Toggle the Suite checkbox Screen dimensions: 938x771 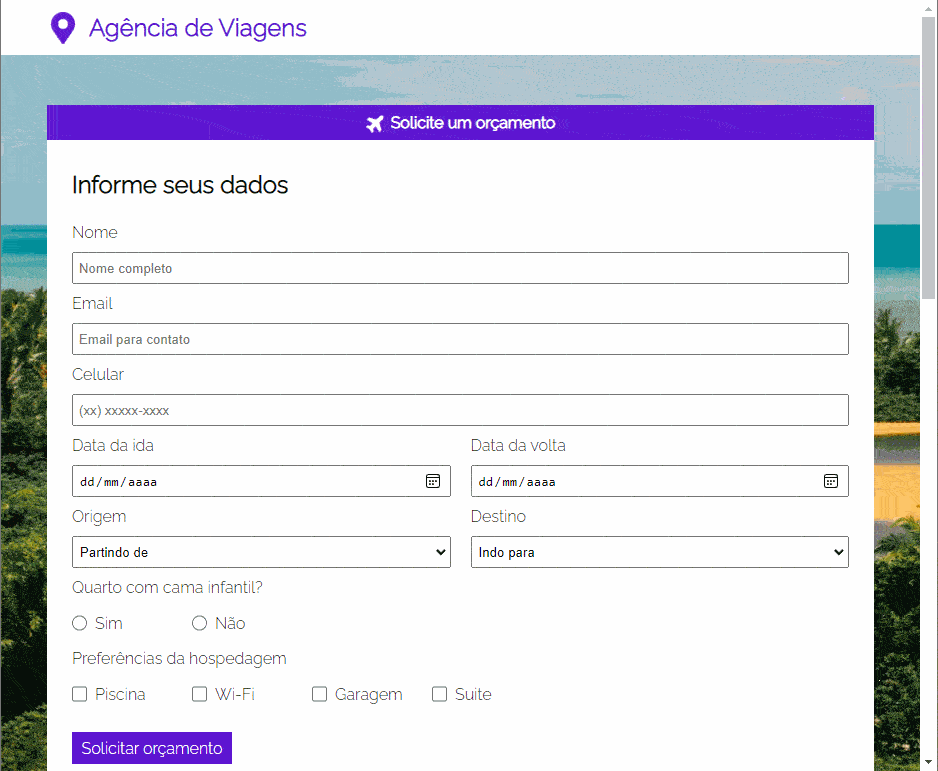[440, 694]
